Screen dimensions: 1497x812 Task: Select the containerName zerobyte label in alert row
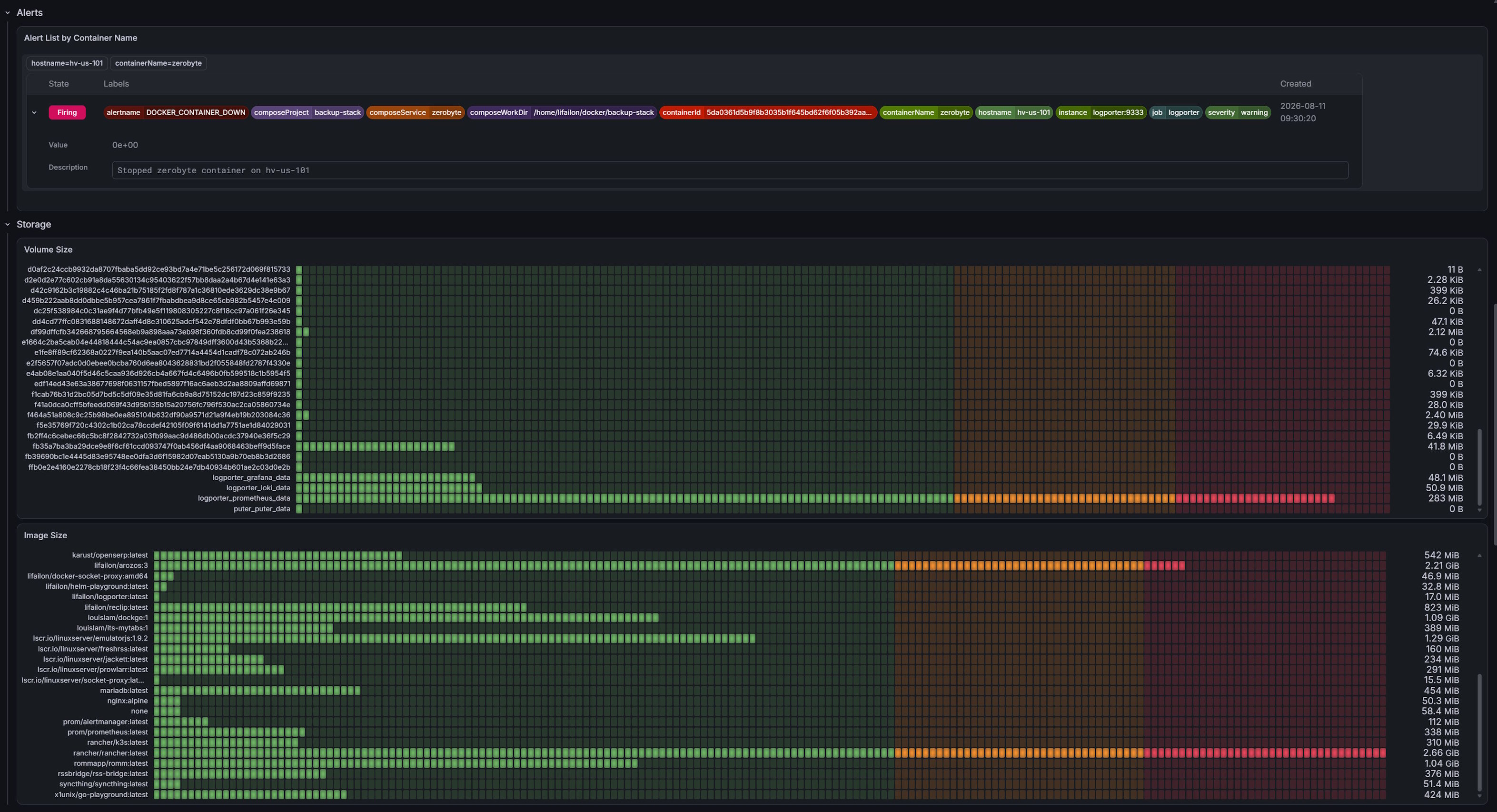pos(926,113)
